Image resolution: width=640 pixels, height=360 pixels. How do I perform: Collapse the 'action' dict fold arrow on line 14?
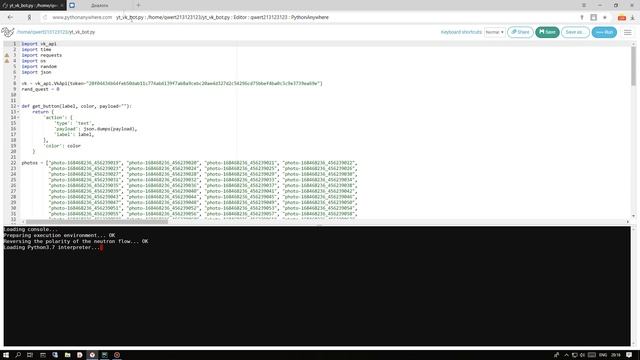pos(18,118)
